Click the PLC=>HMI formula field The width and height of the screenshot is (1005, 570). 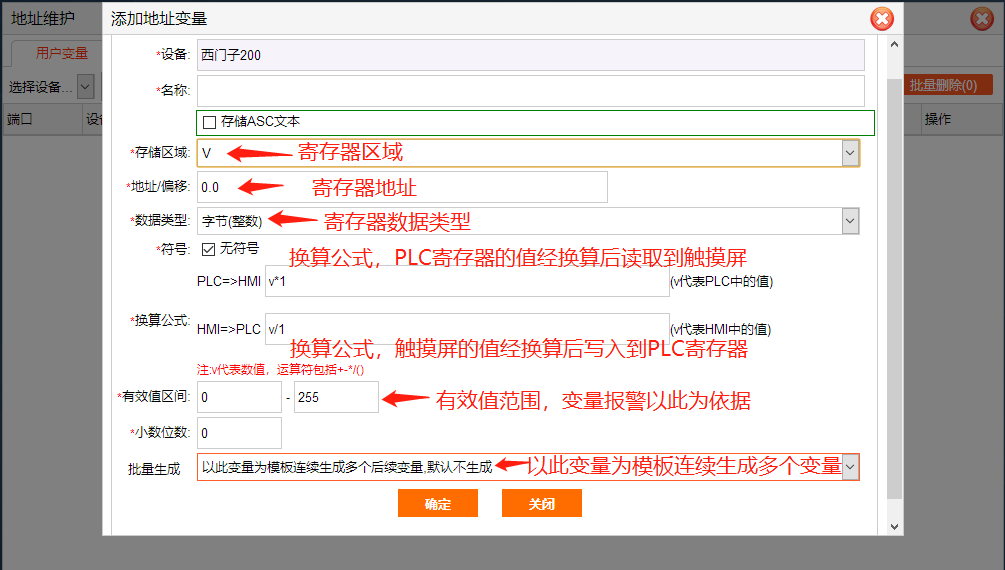pyautogui.click(x=467, y=282)
